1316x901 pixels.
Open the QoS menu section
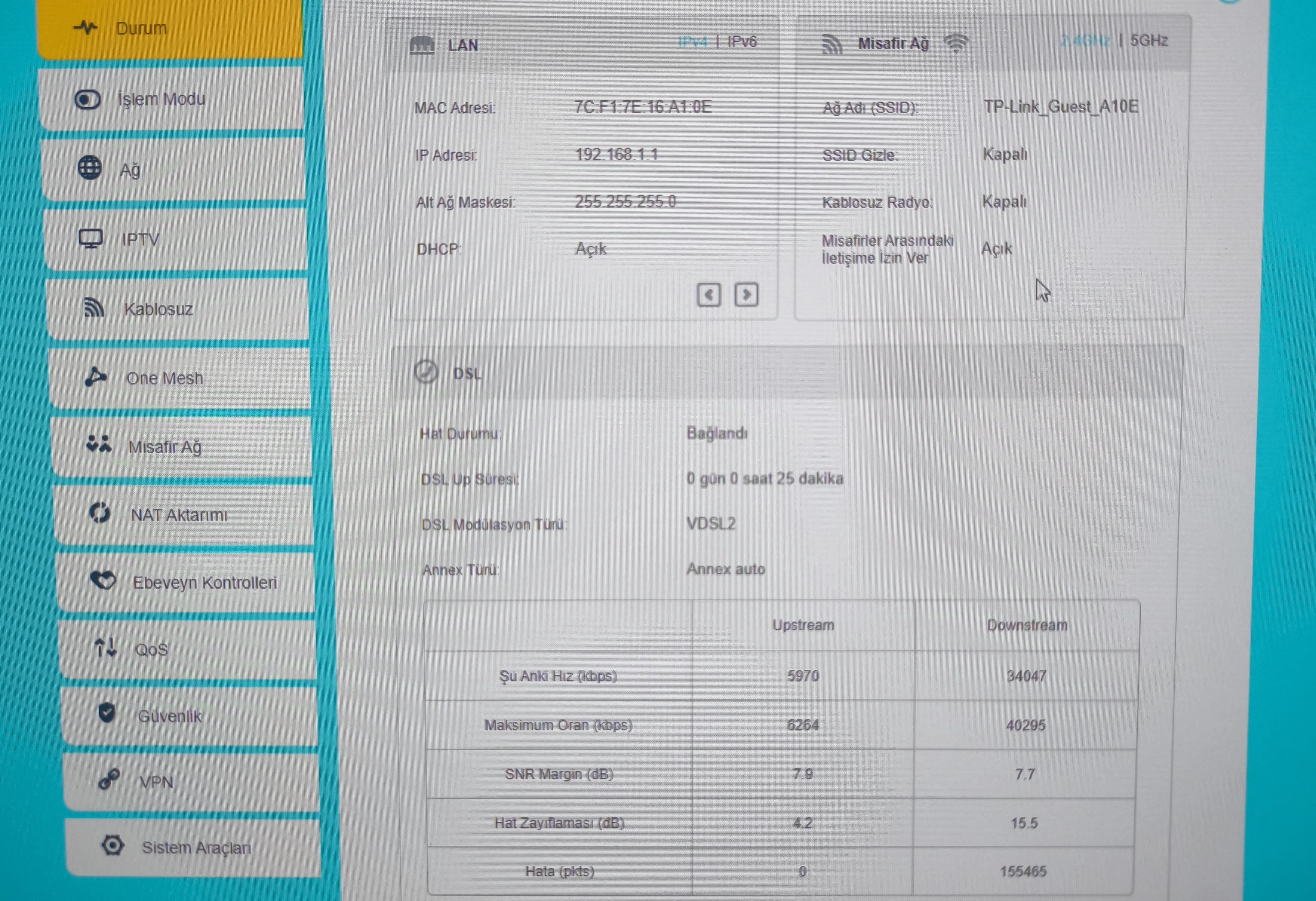pyautogui.click(x=151, y=649)
